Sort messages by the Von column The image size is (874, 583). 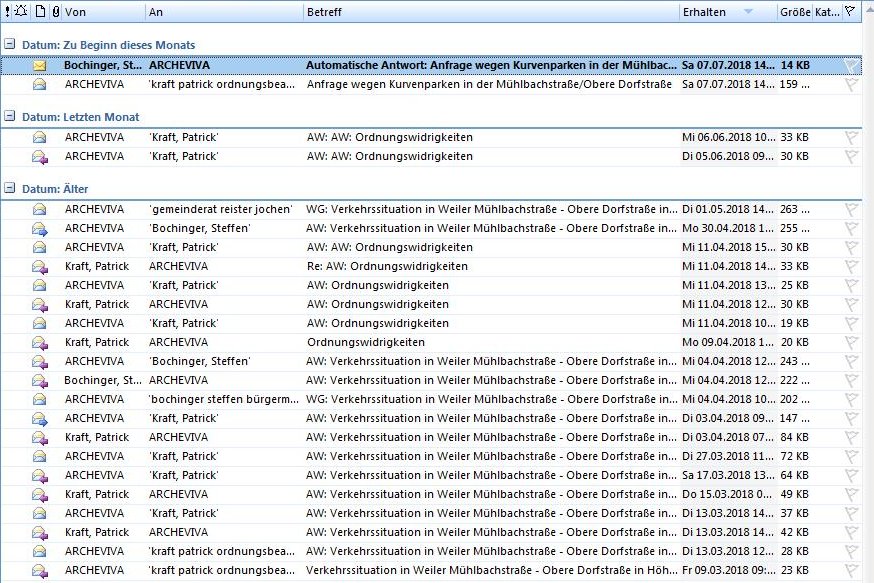(75, 12)
